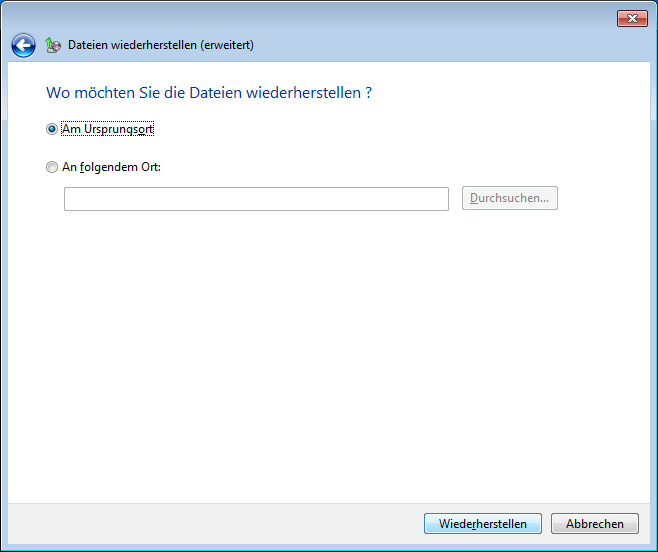658x552 pixels.
Task: Enable the 'An folgendem Ort' radio option
Action: 52,168
